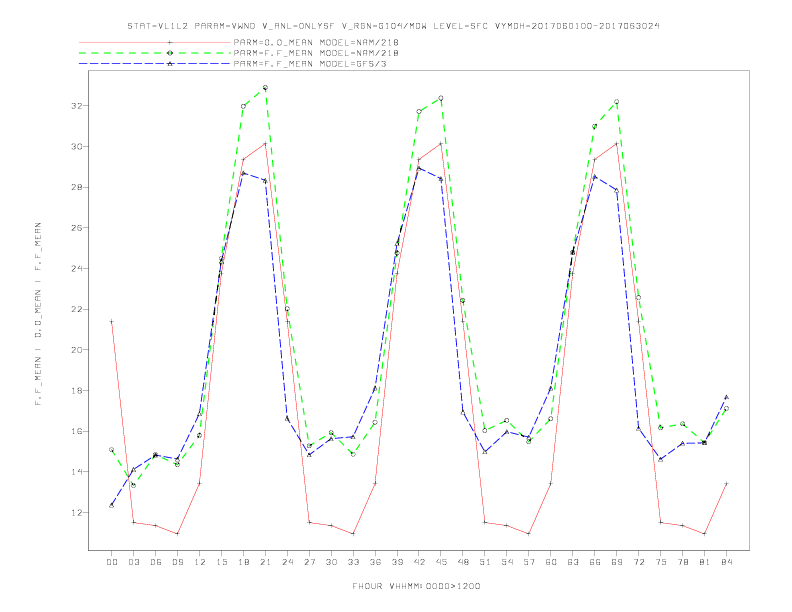
Task: Click x-axis tick label 36
Action: coord(375,562)
